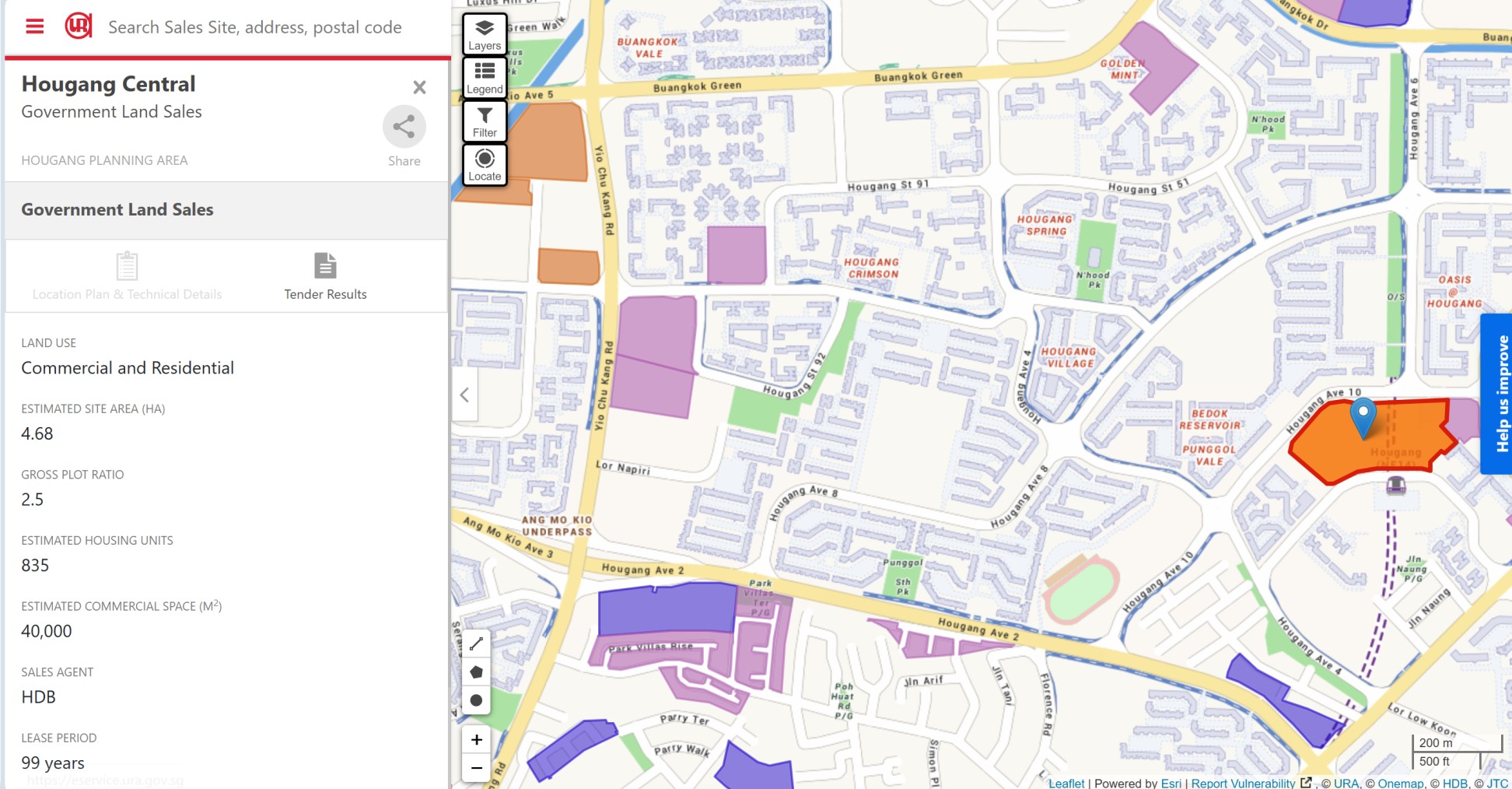The image size is (1512, 789).
Task: Click the orange parcel near Ang Mo Kio Ave 5
Action: pyautogui.click(x=548, y=142)
